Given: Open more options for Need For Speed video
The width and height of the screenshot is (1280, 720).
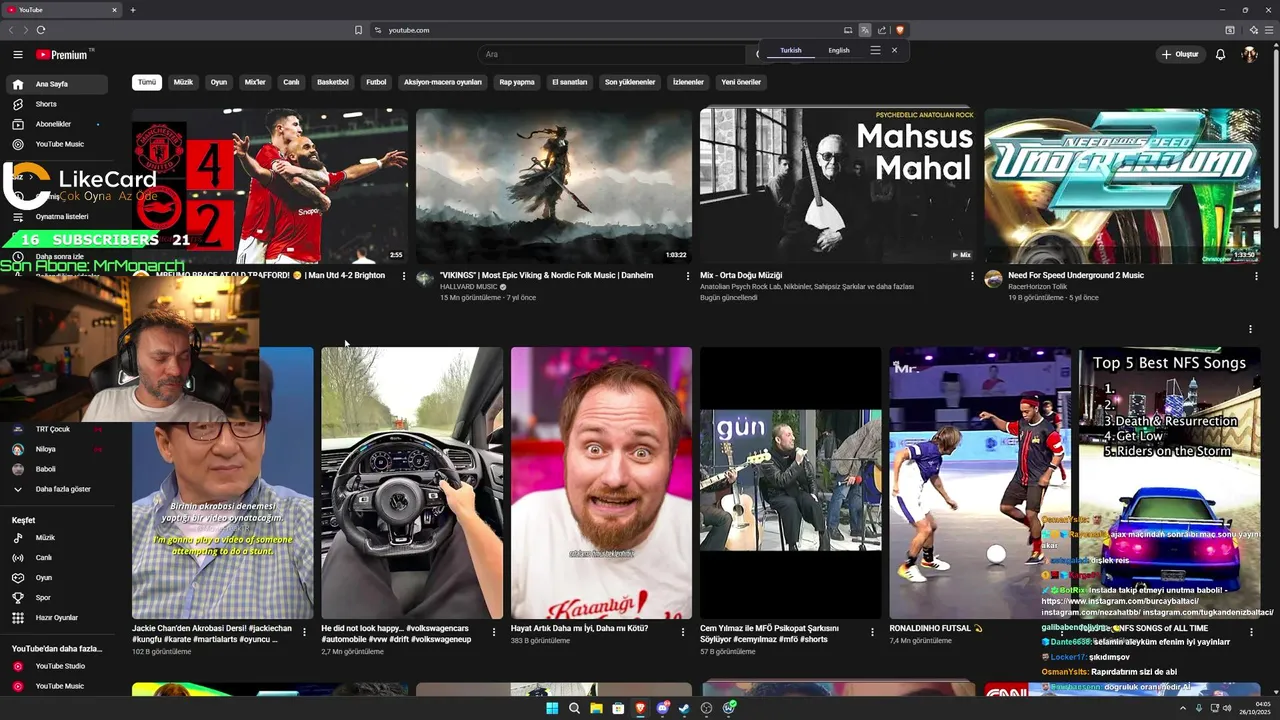Looking at the screenshot, I should coord(1256,276).
